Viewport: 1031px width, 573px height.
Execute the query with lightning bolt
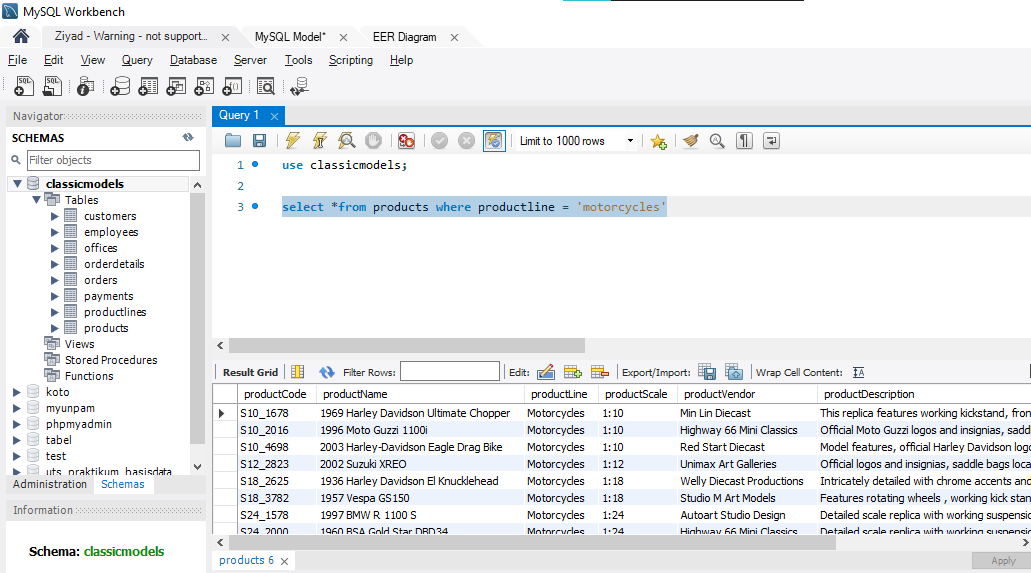click(x=293, y=140)
